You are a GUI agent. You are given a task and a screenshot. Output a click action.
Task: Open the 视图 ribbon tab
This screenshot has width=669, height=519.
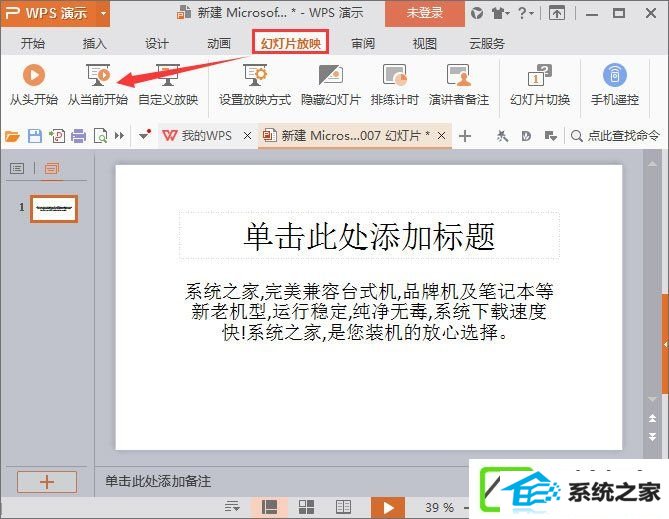(425, 43)
